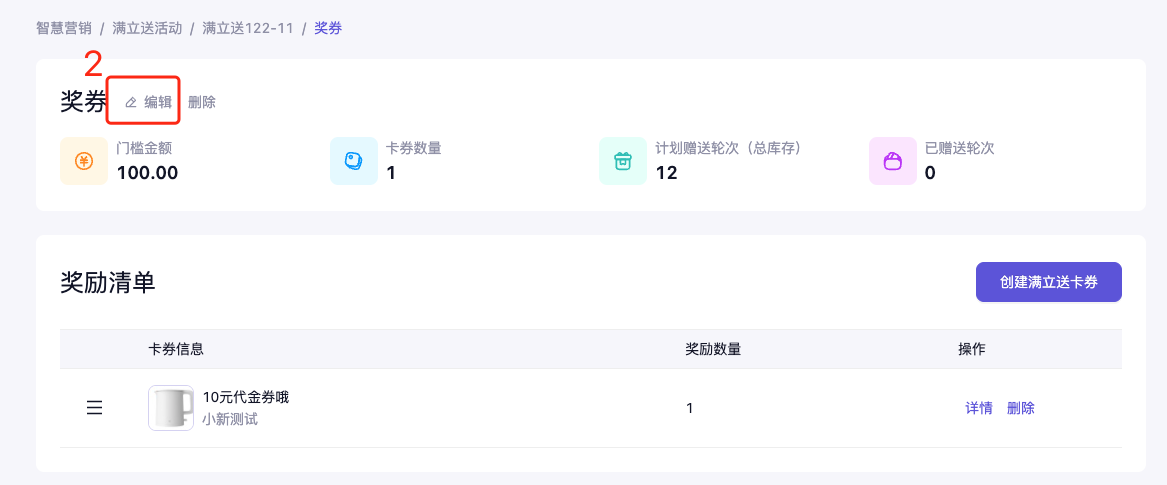Open the 10元代金券哦 product thumbnail

tap(171, 408)
